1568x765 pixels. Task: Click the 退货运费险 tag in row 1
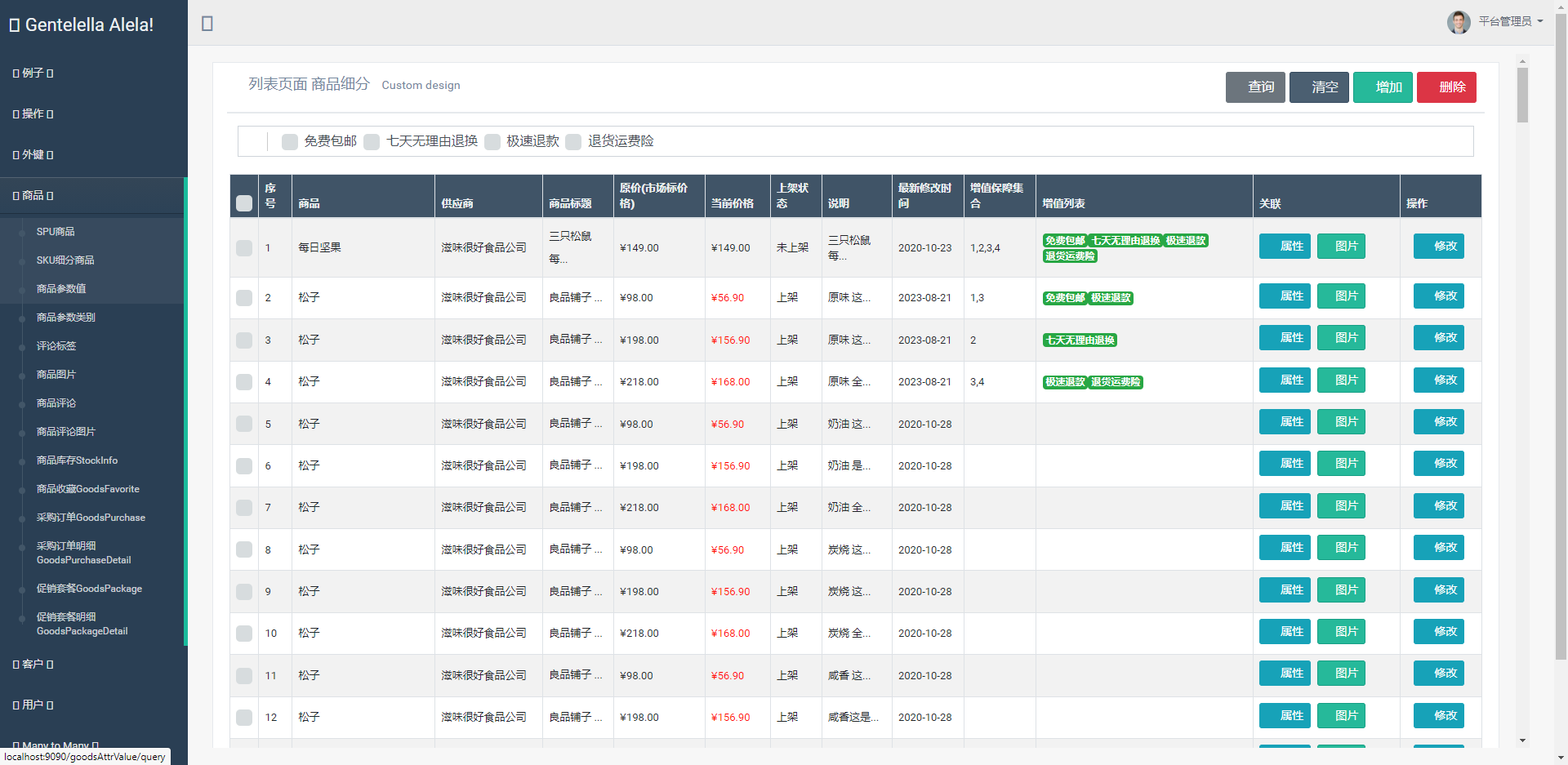tap(1070, 256)
